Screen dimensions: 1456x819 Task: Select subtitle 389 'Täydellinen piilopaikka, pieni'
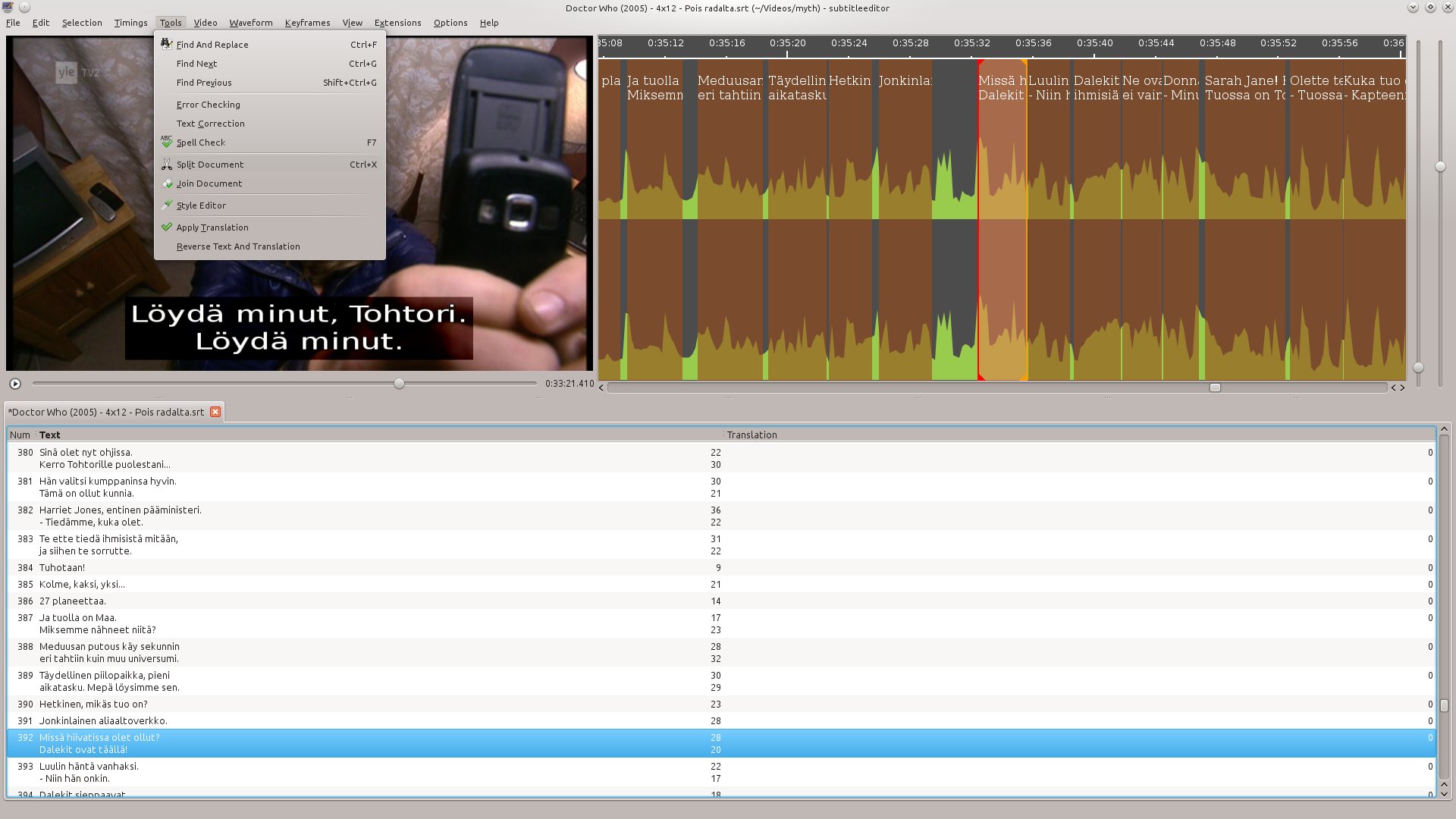click(x=721, y=681)
